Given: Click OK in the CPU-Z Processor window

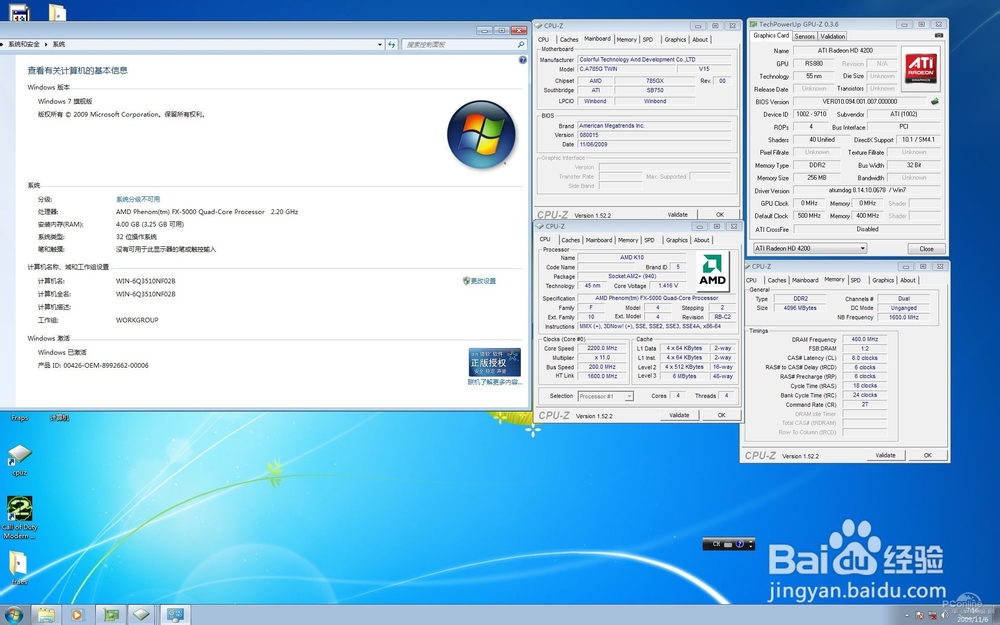Looking at the screenshot, I should tap(721, 415).
